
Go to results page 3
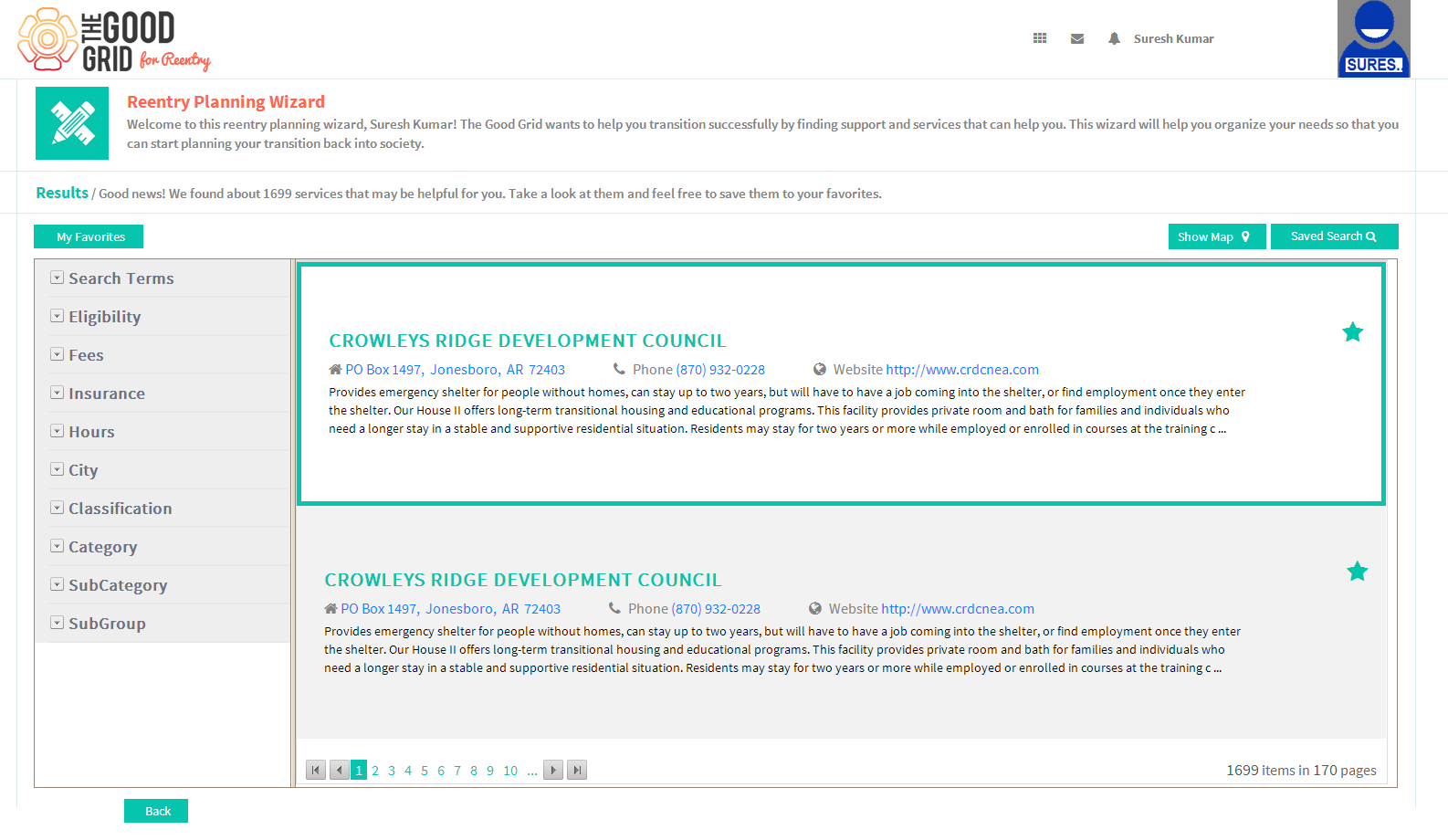pyautogui.click(x=392, y=771)
